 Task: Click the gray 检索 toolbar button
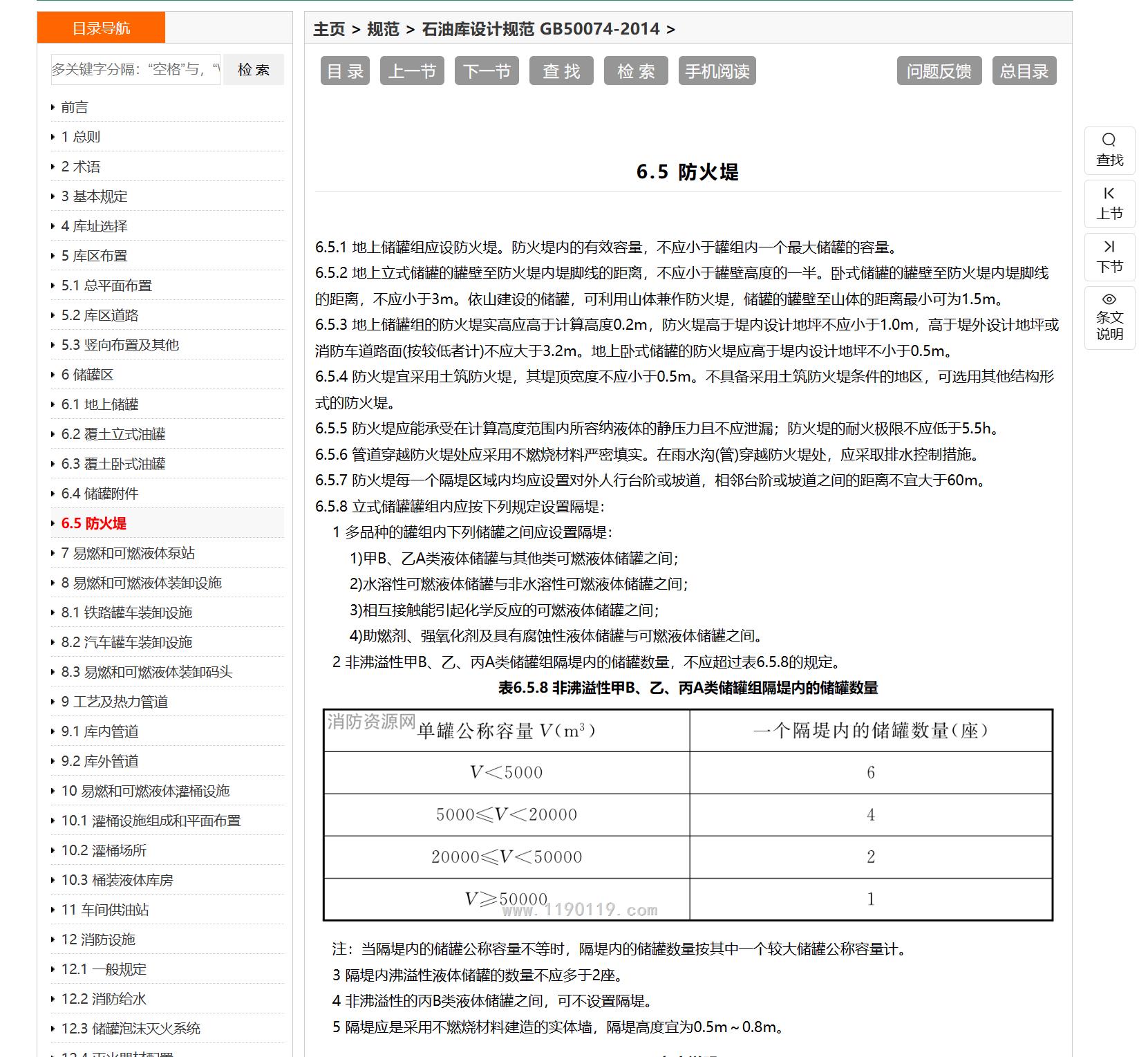coord(636,71)
